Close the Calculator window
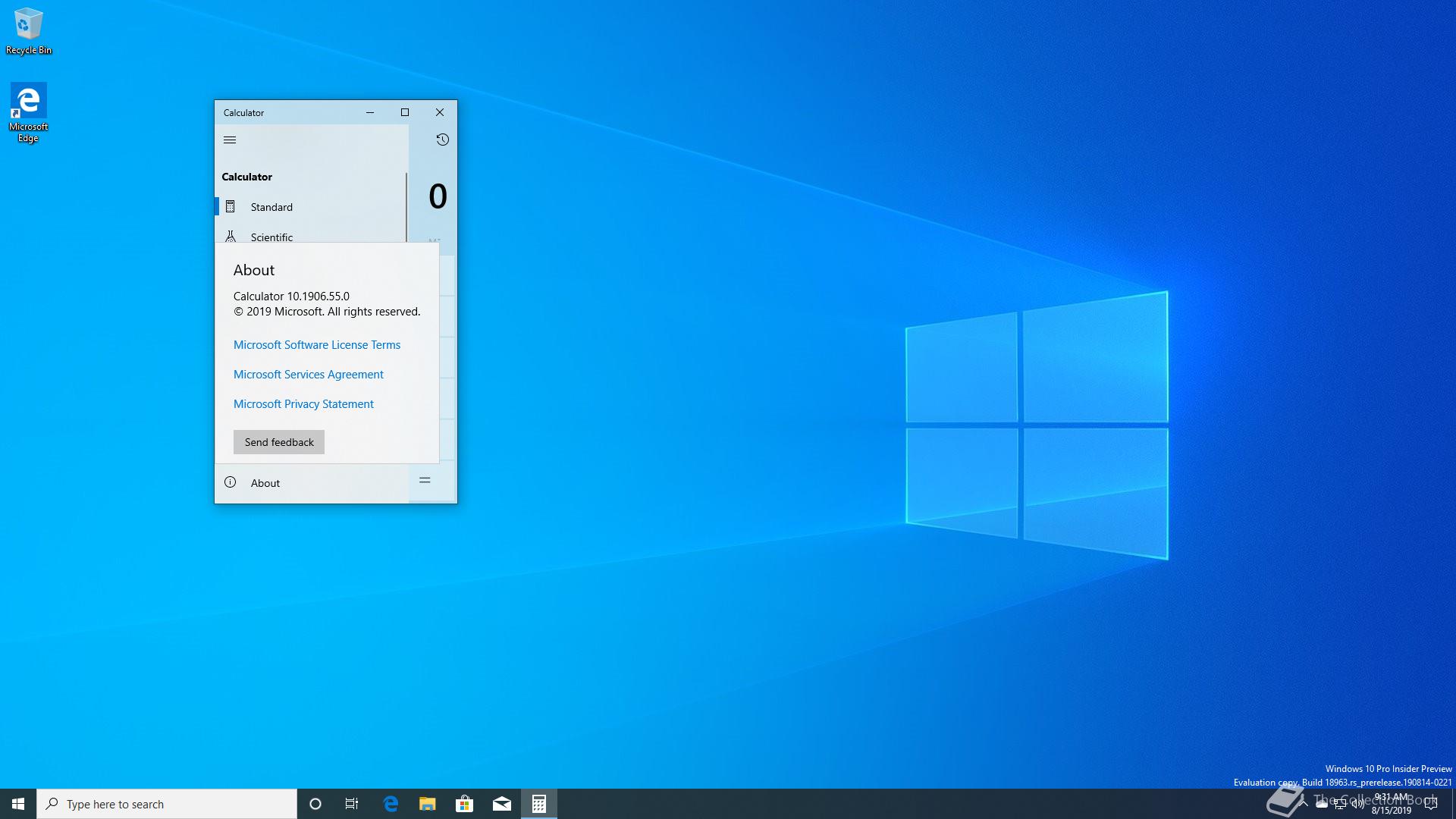 tap(440, 112)
